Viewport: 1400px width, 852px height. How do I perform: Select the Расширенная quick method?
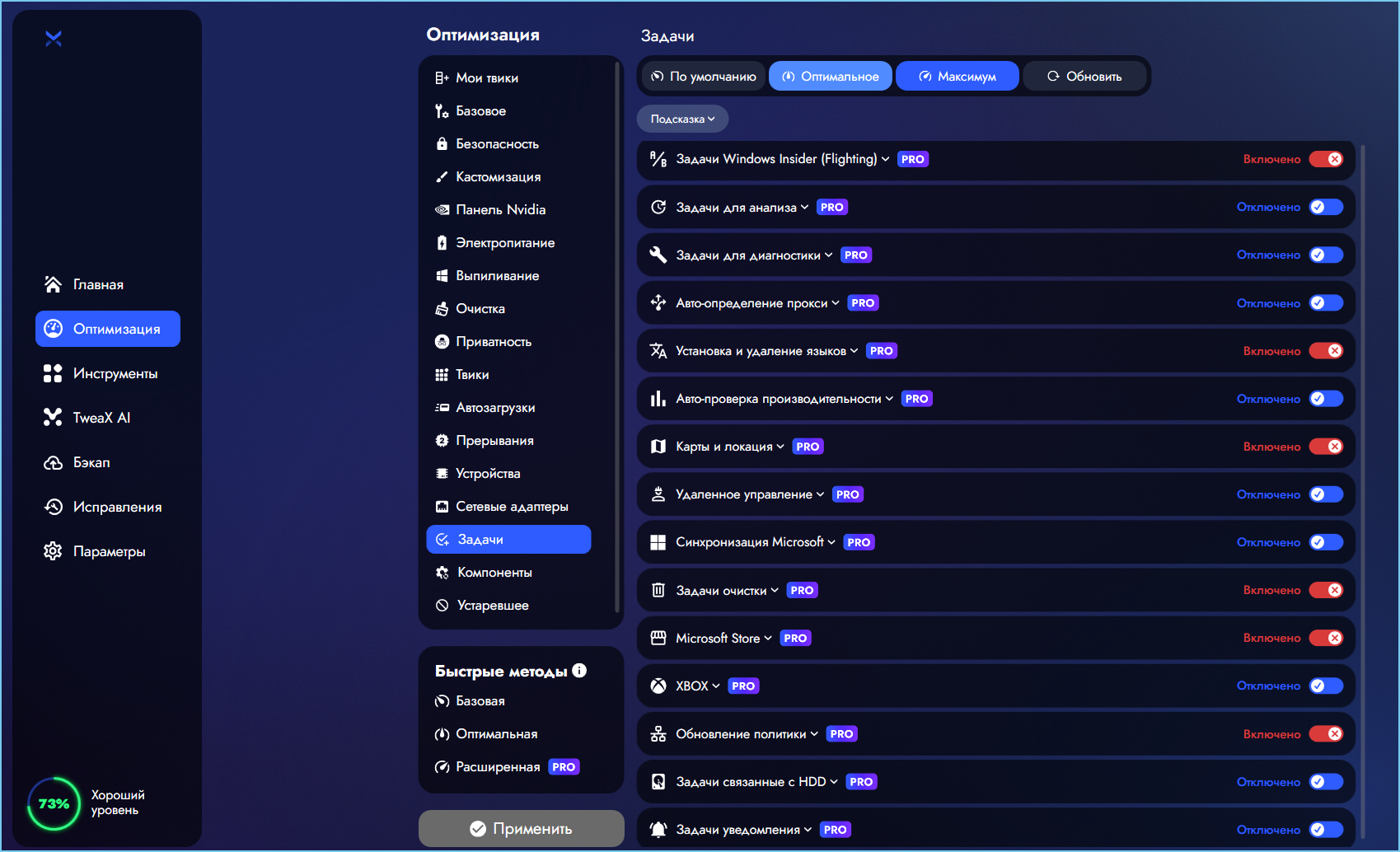tap(507, 767)
